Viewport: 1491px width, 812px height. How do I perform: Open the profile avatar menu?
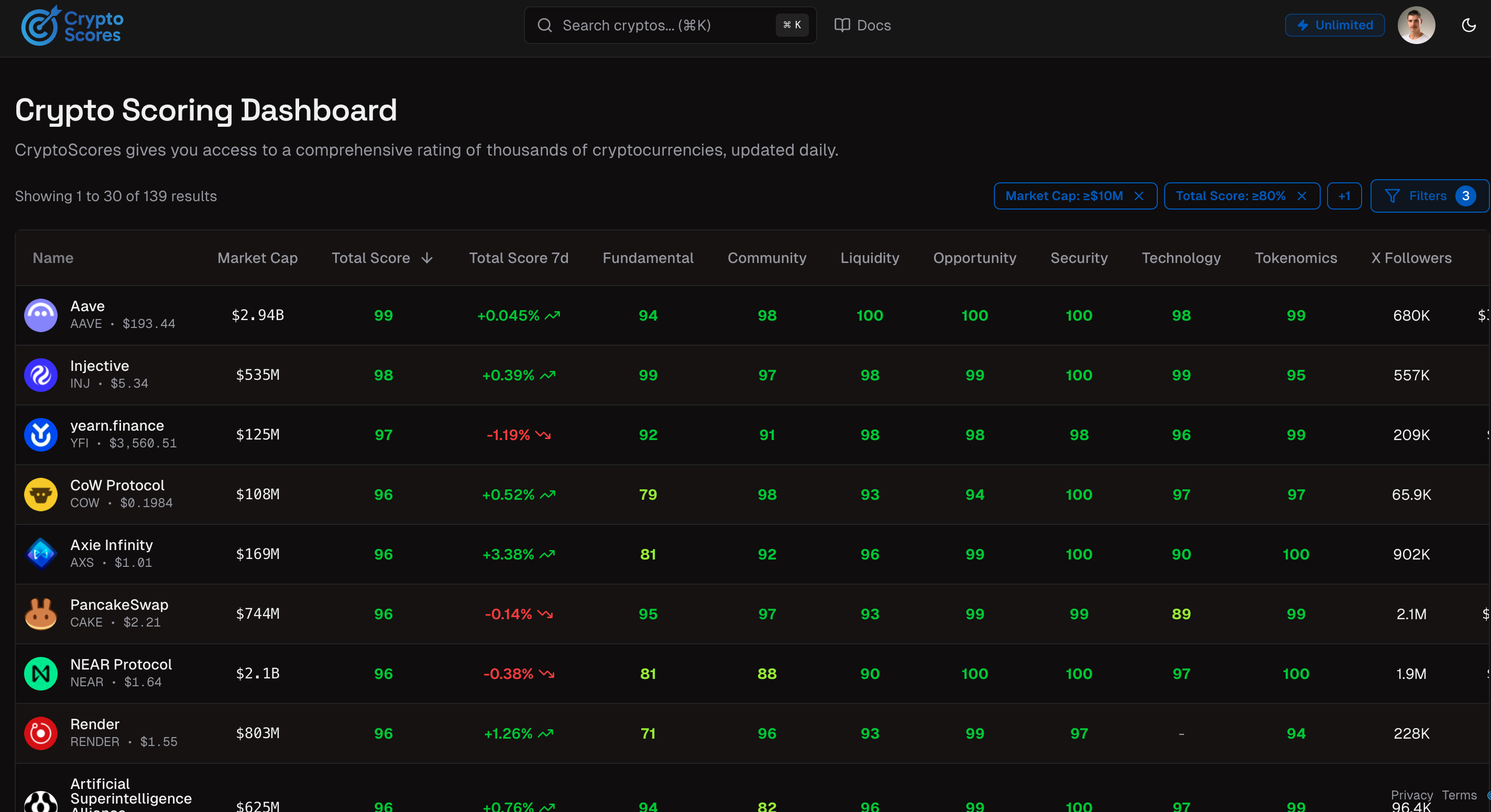(1417, 25)
